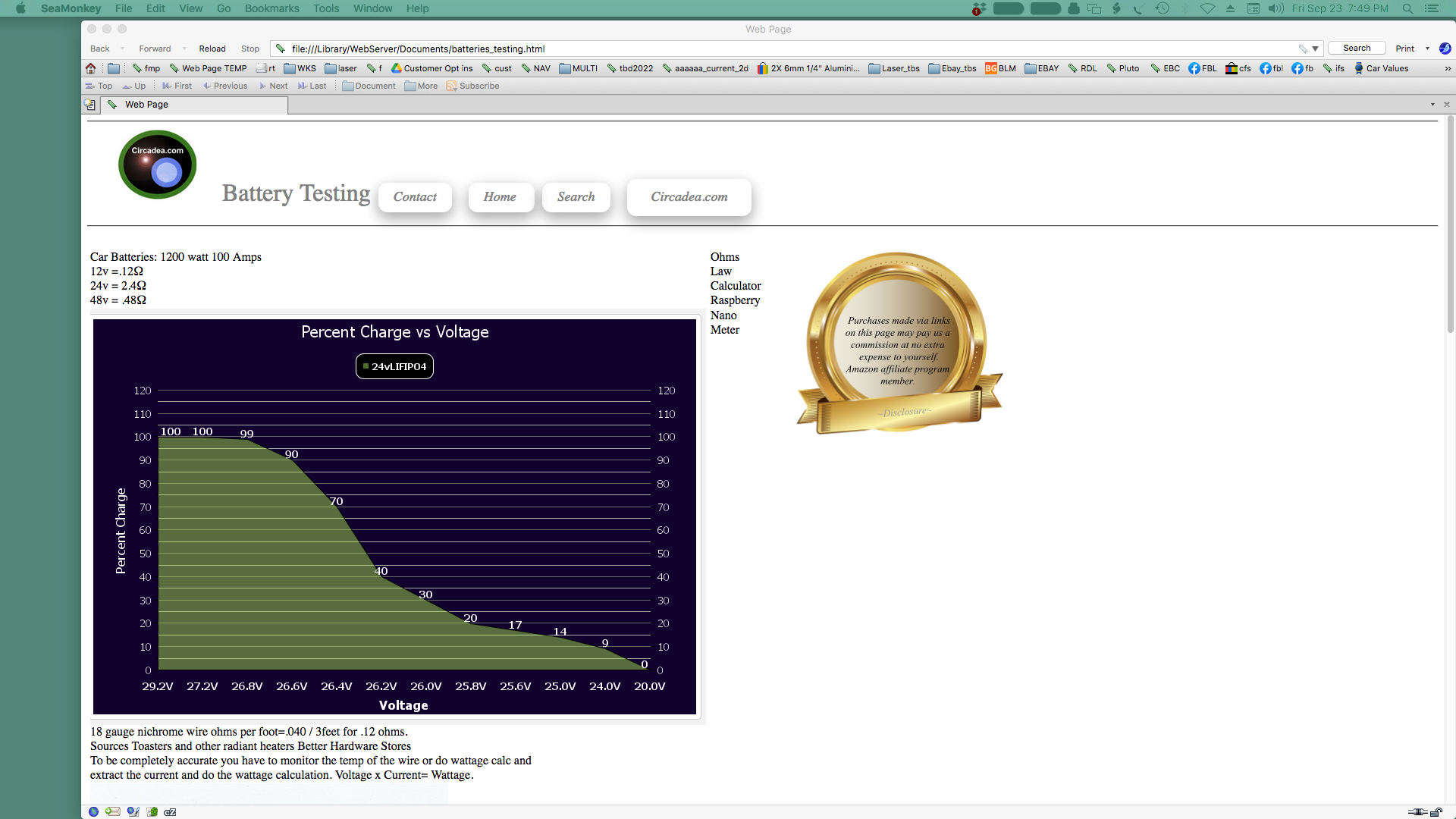The height and width of the screenshot is (819, 1456).
Task: Open the URL bar history dropdown
Action: (x=1315, y=49)
